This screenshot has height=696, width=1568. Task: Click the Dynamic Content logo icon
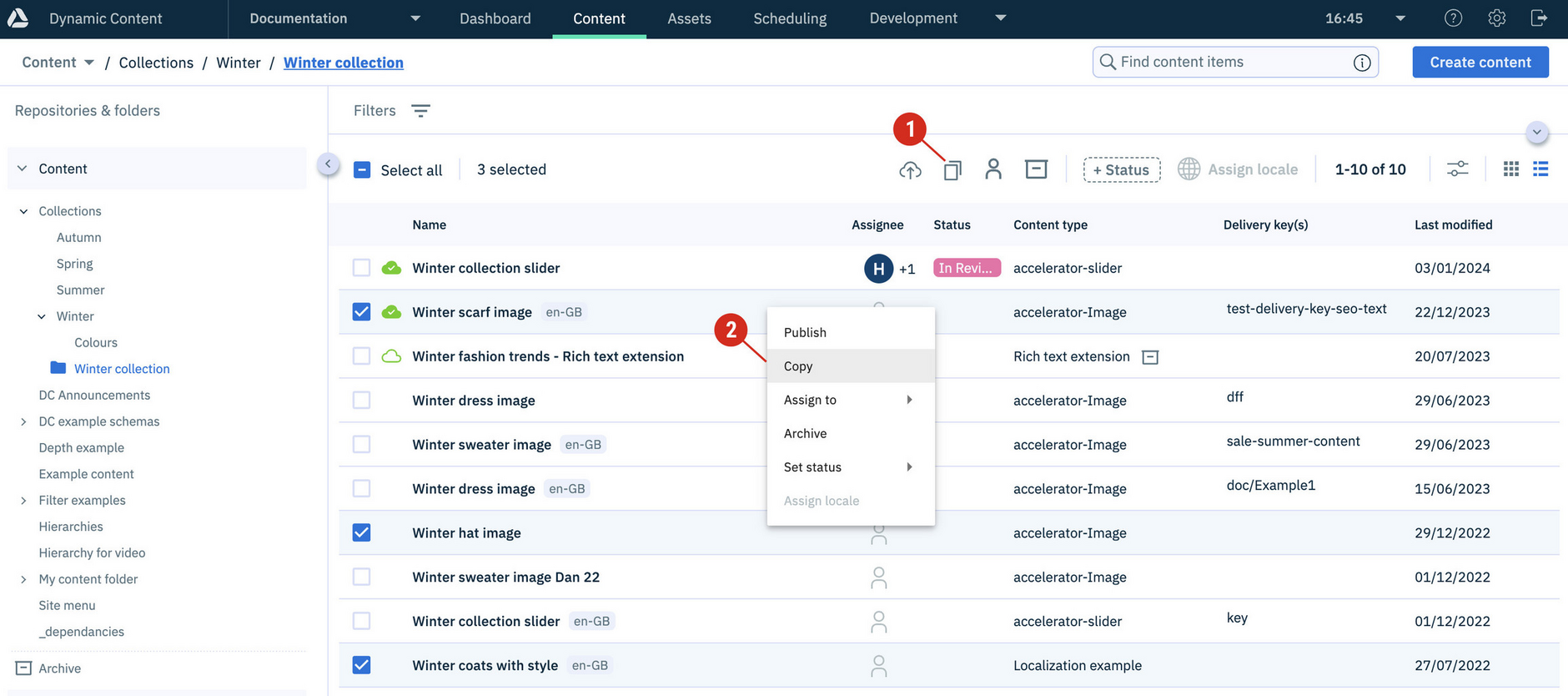click(18, 18)
